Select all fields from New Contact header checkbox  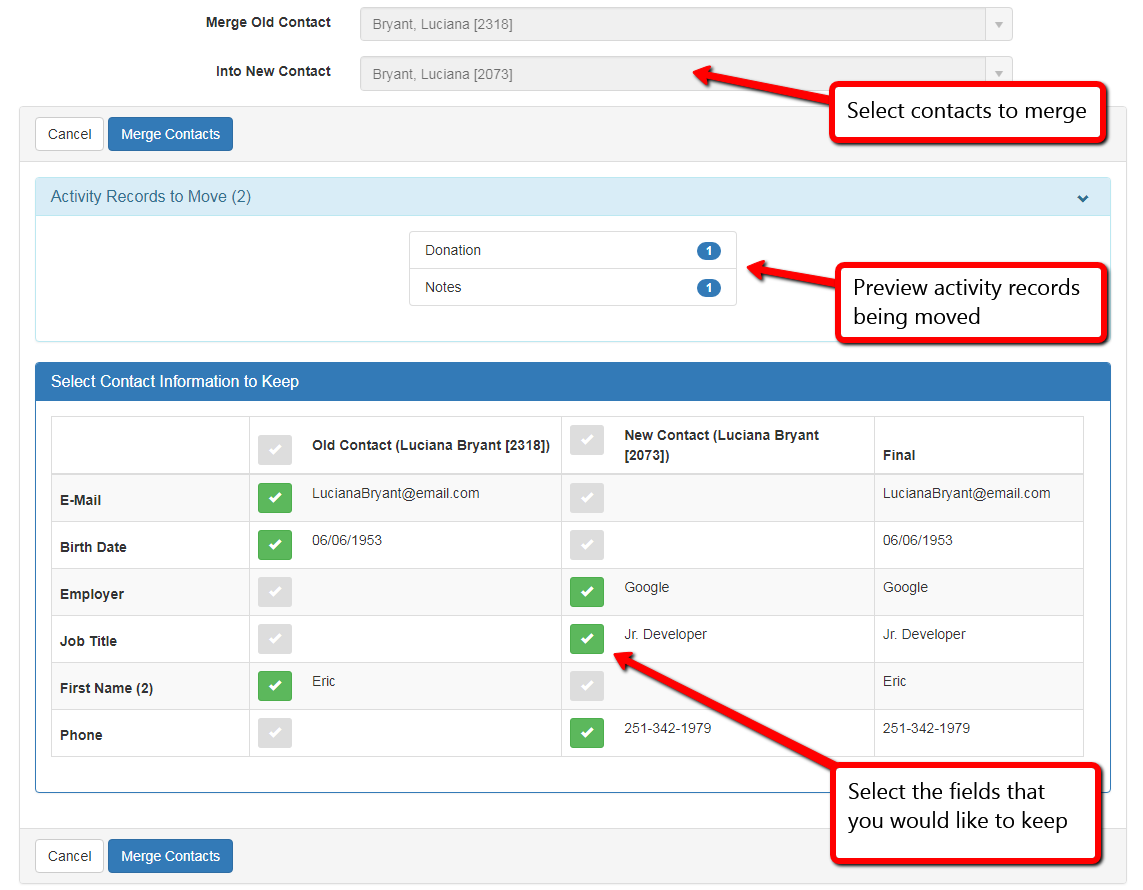pos(587,440)
